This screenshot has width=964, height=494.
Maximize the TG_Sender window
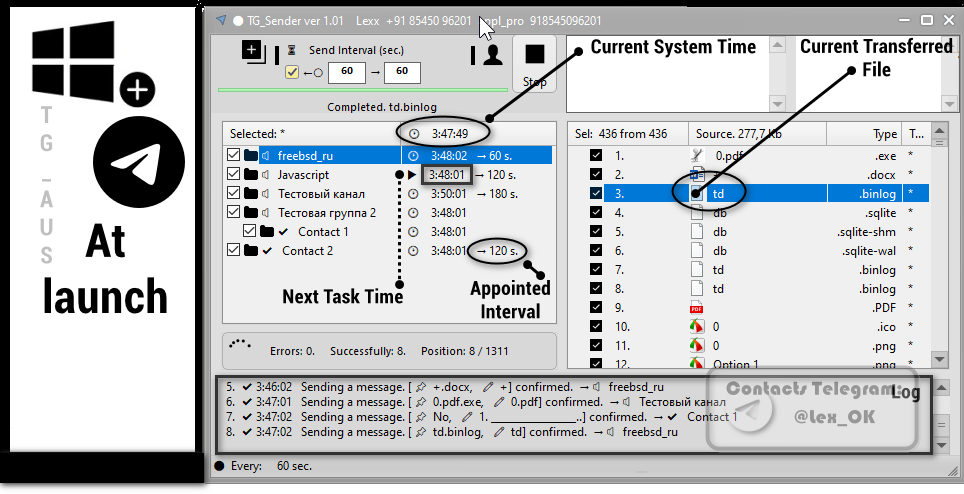[926, 20]
